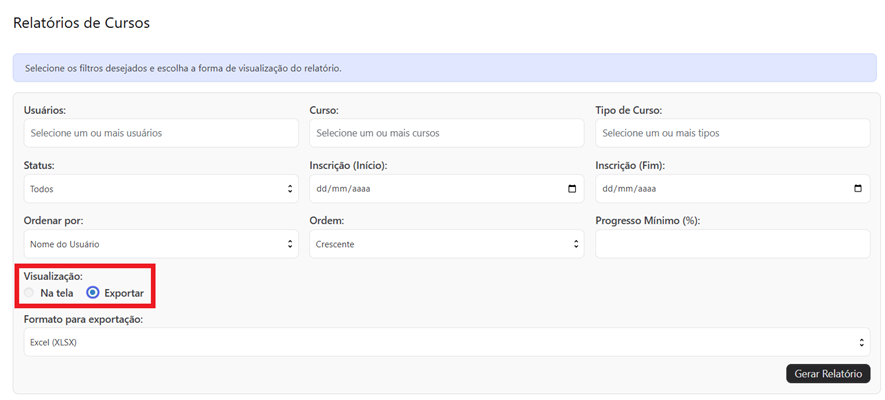Click the blue filter instructions banner
Image resolution: width=885 pixels, height=400 pixels.
(442, 68)
